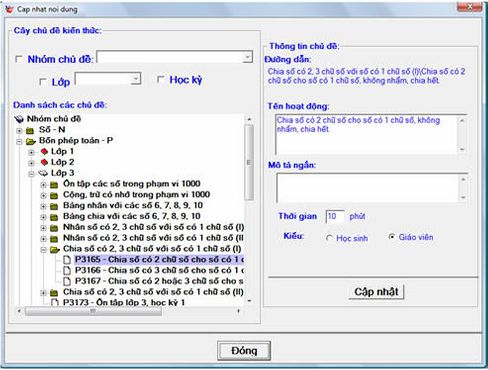Screen dimensions: 488x370
Task: Click folder icon of Bảng nhân với các số
Action: click(x=54, y=206)
